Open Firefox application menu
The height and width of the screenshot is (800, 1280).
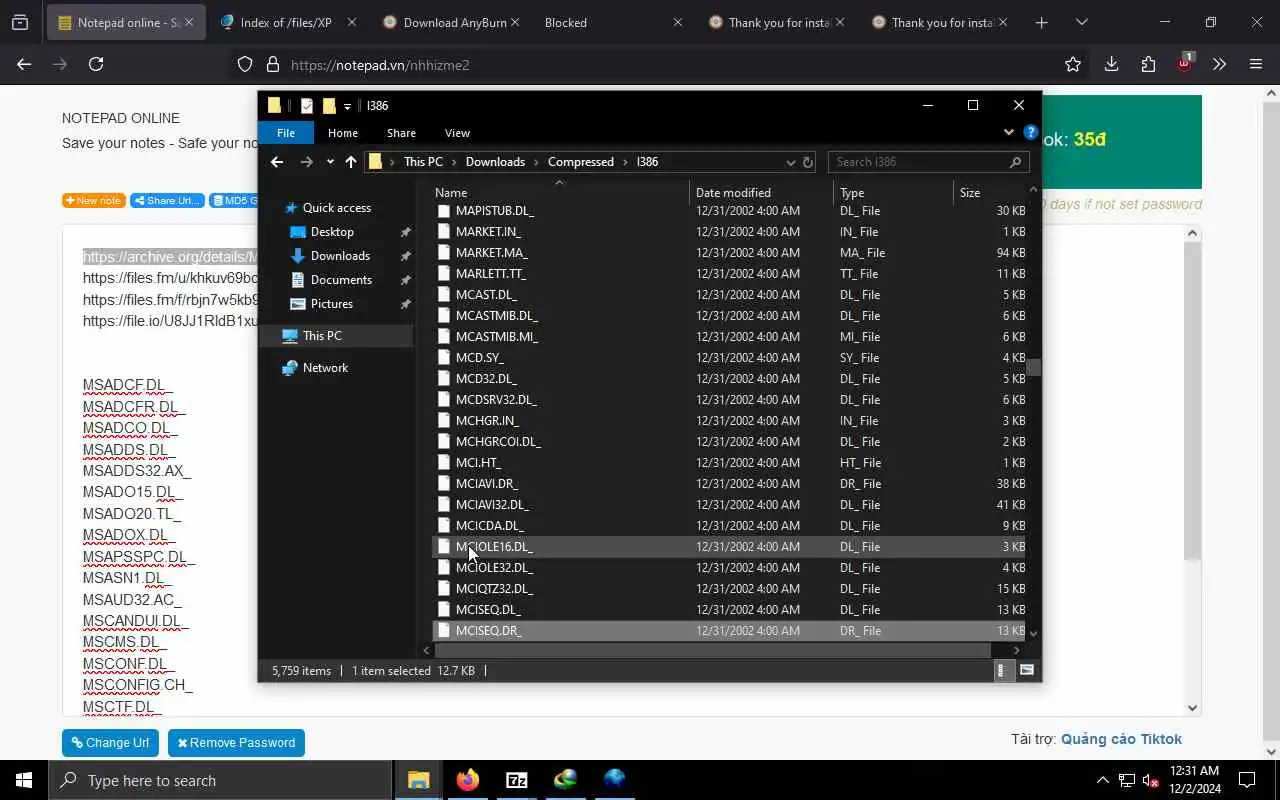click(x=1256, y=64)
